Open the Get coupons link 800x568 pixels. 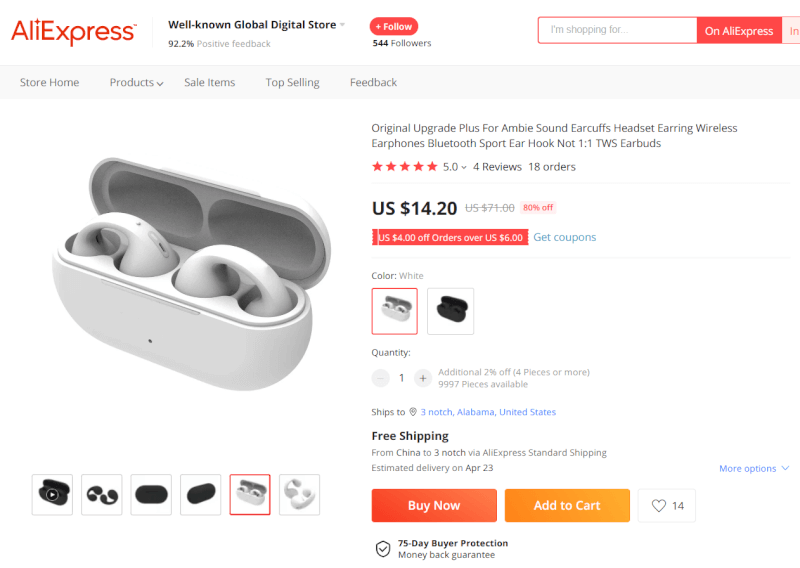tap(564, 237)
